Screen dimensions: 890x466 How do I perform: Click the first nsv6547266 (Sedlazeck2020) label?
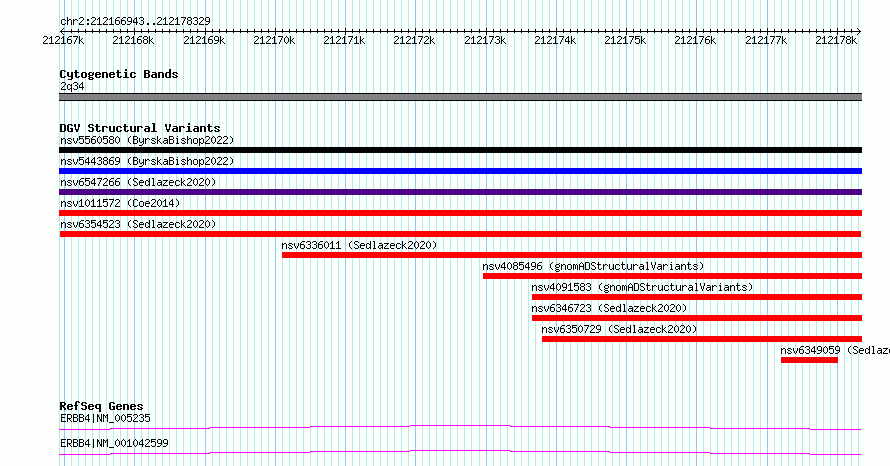138,182
